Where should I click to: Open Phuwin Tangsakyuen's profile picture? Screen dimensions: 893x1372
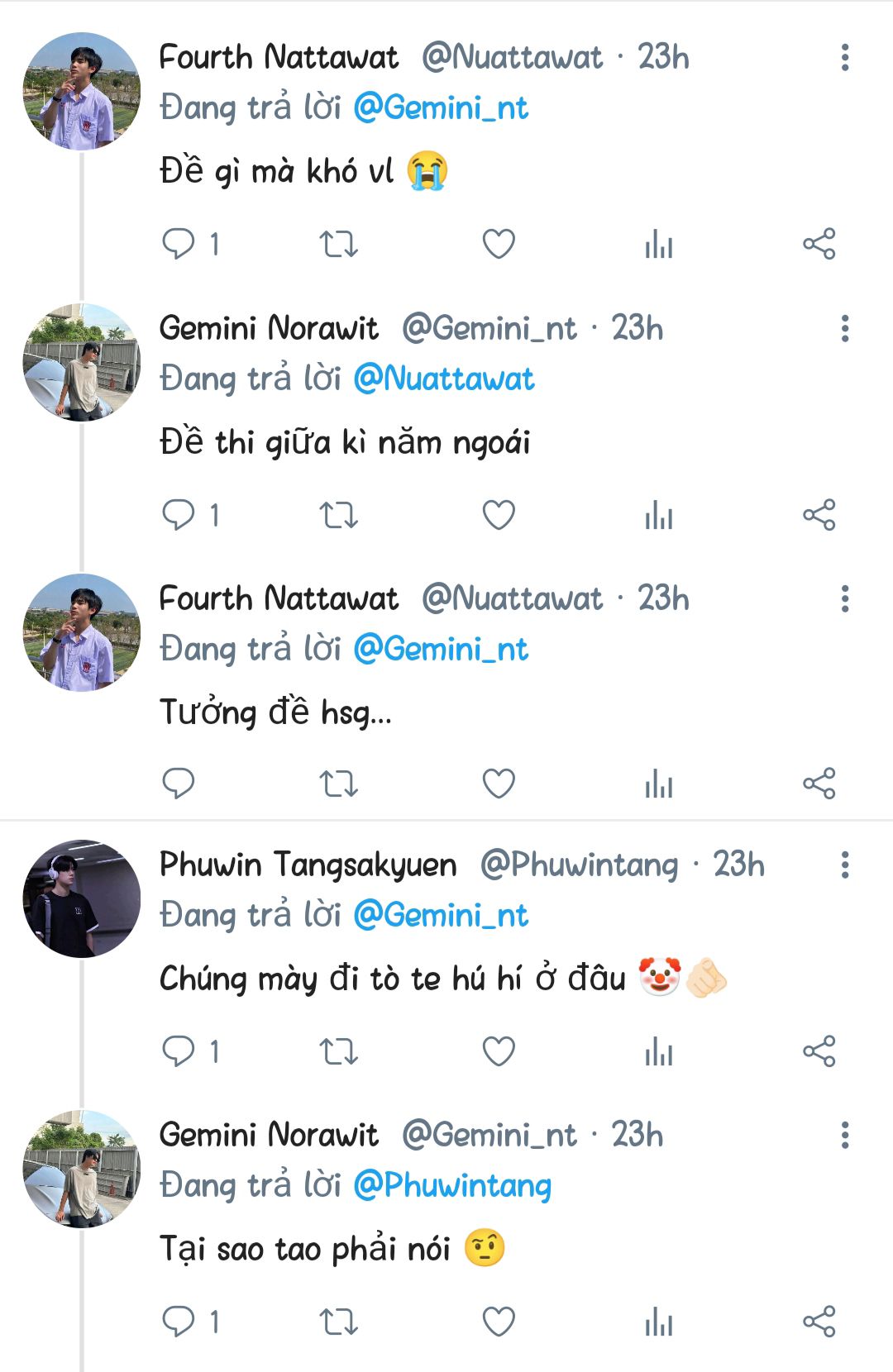click(x=81, y=899)
